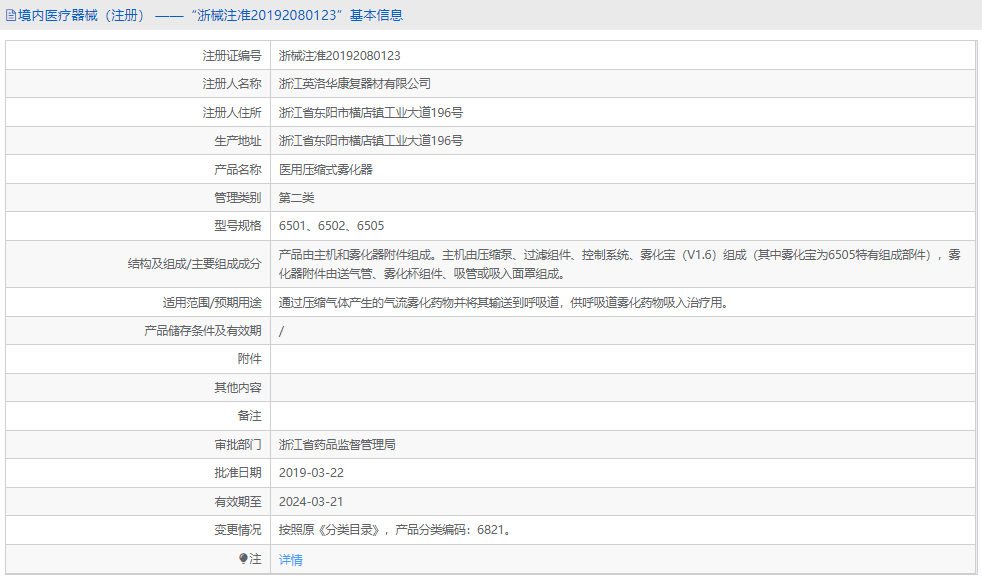Select registration number 浙械注准20192080123 in table
The image size is (982, 582).
point(339,55)
